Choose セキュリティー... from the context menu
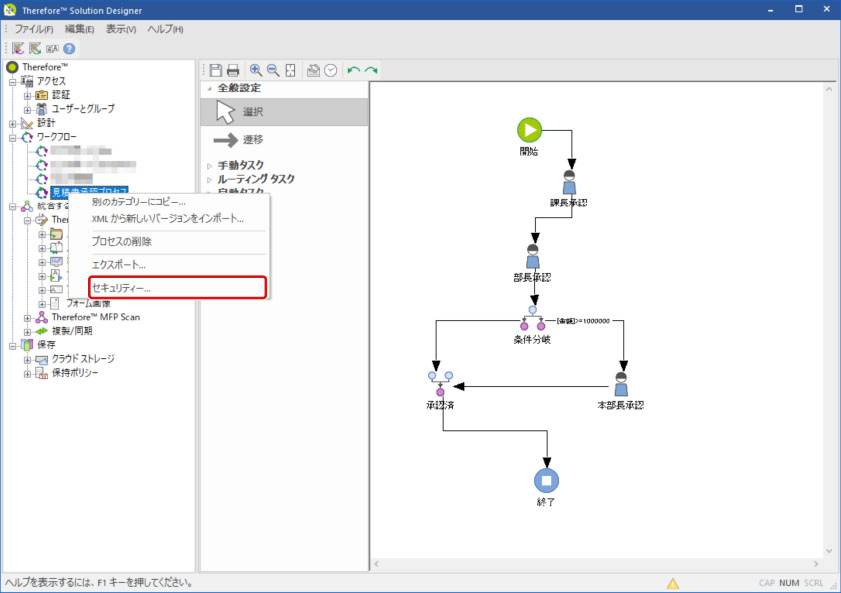 pyautogui.click(x=120, y=288)
